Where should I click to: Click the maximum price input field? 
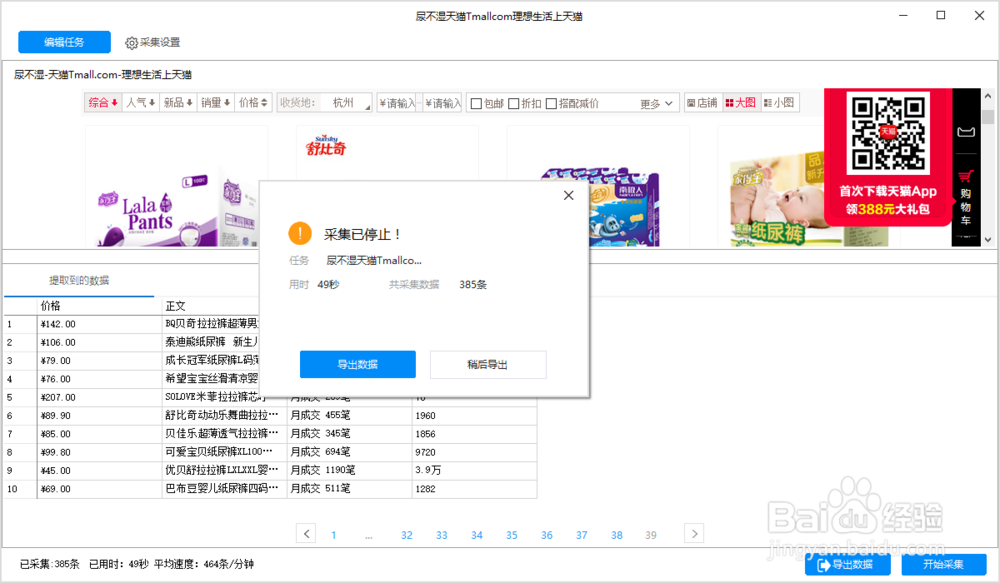coord(442,103)
